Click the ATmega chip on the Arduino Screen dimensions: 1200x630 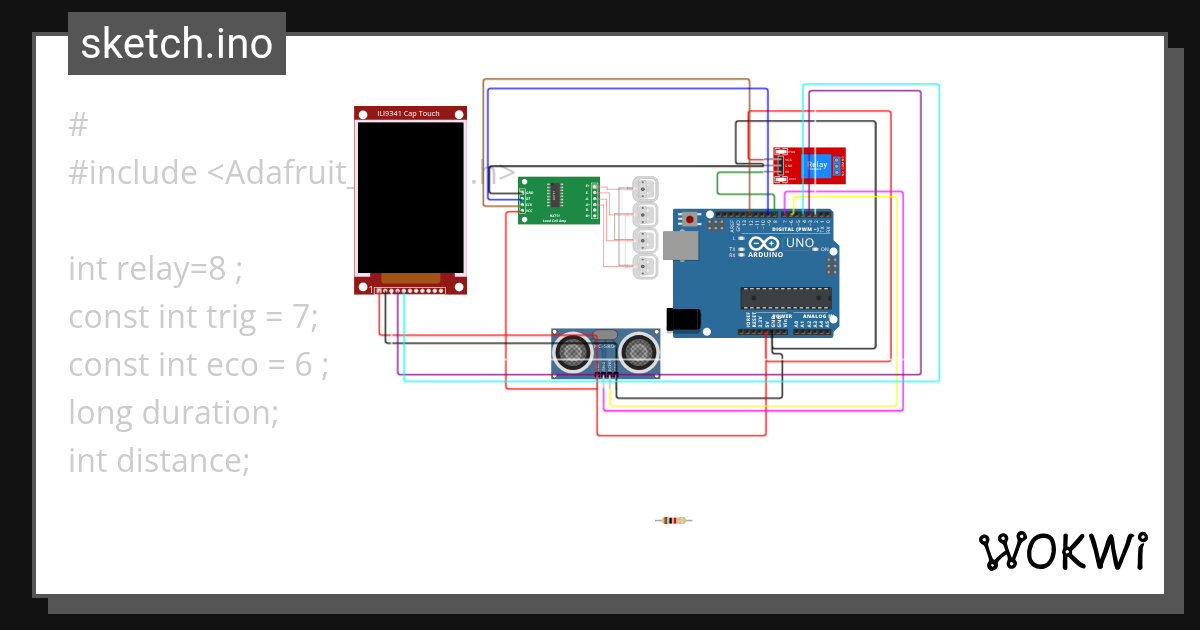tap(785, 298)
